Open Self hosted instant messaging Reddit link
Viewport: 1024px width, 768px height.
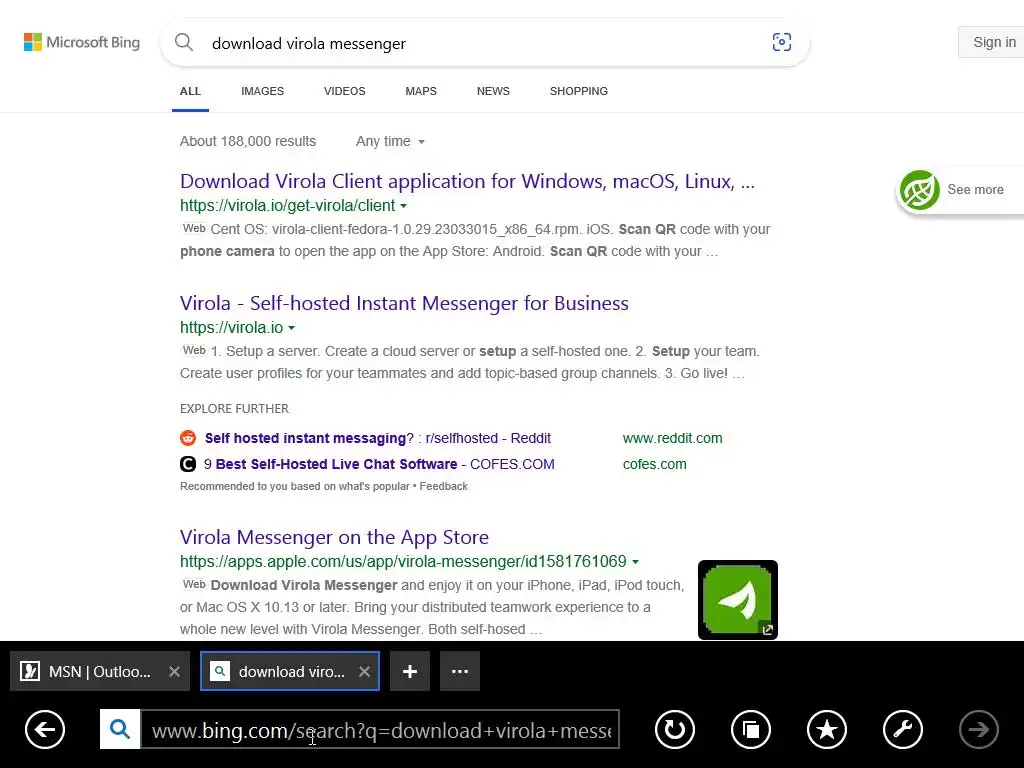pos(377,438)
